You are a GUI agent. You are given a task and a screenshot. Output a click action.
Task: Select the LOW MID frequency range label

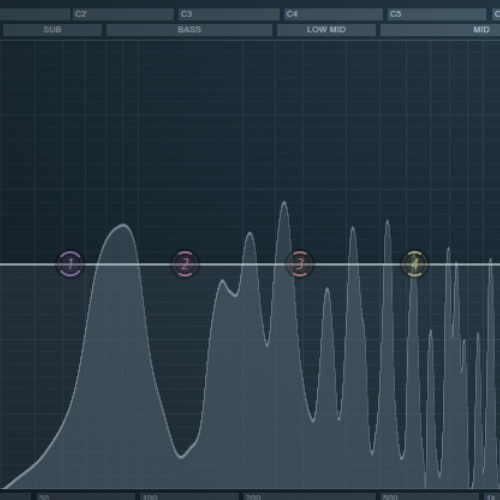[x=326, y=30]
